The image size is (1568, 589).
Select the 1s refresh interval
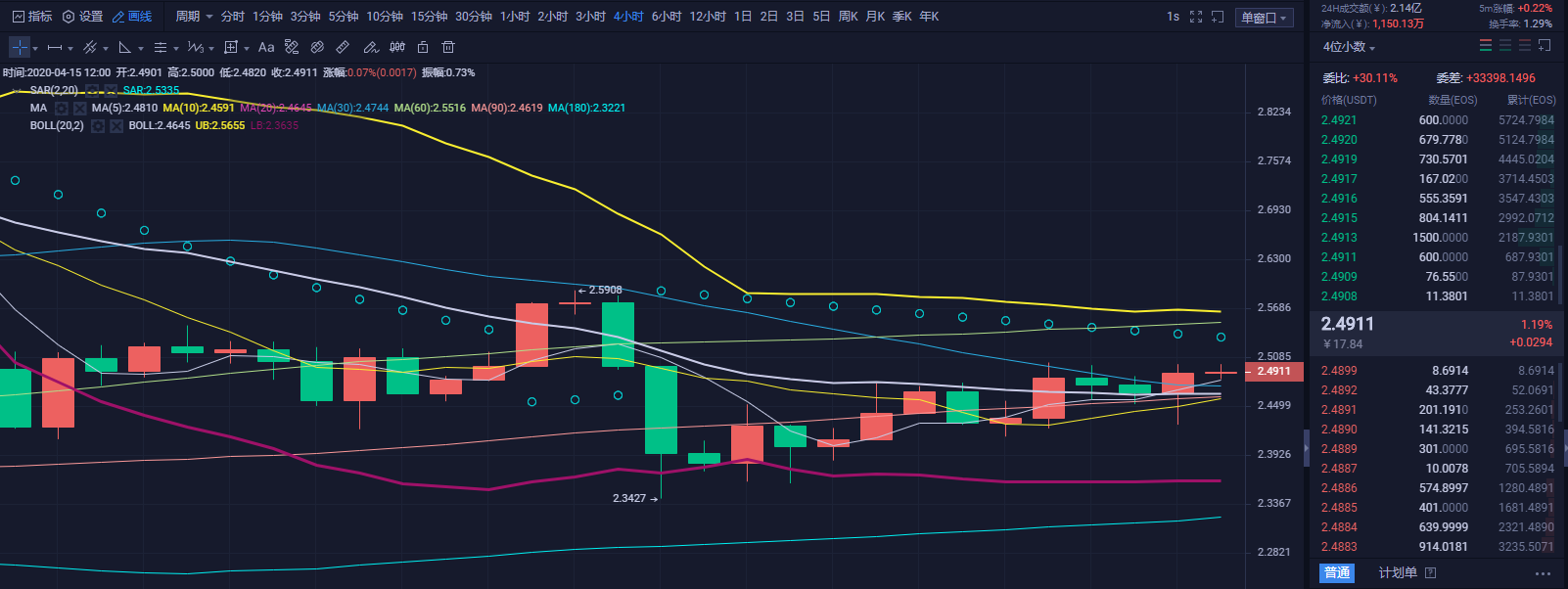click(1174, 17)
